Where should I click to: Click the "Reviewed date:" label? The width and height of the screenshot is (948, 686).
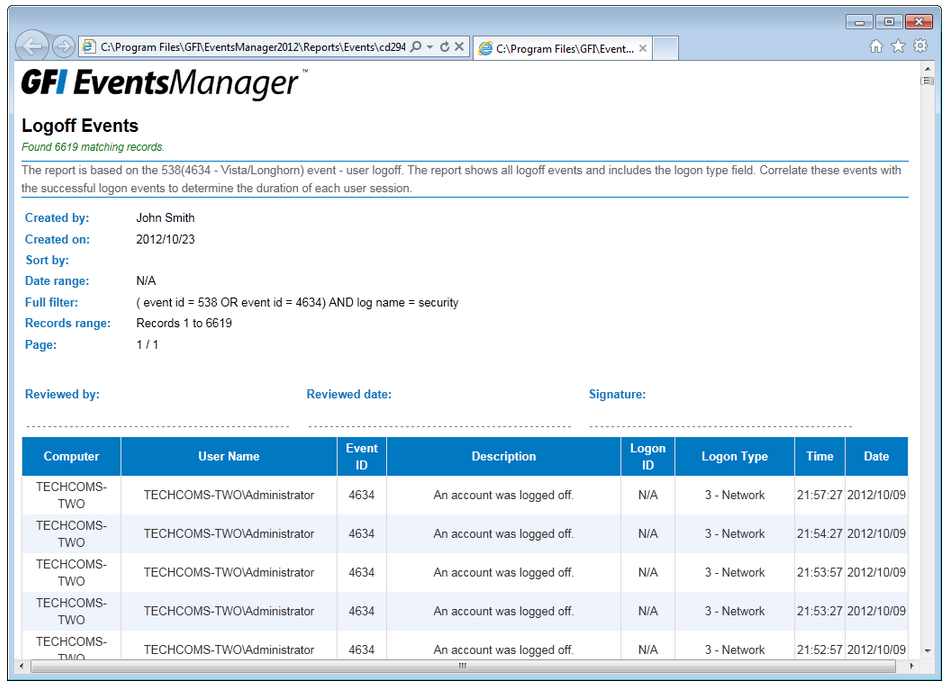coord(349,394)
